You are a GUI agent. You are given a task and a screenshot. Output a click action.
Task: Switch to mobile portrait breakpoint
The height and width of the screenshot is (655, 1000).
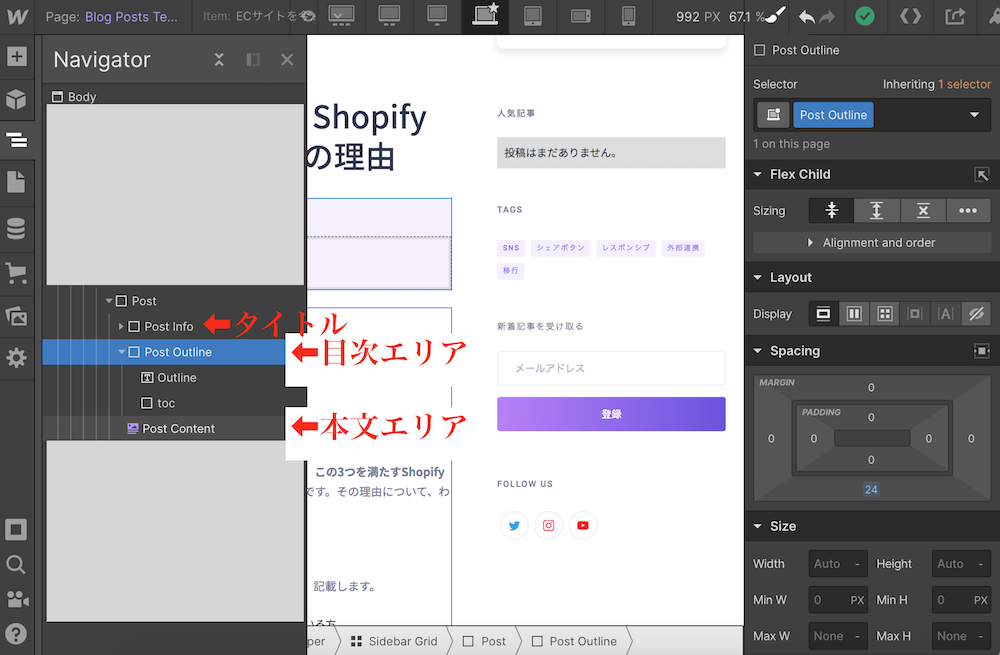point(629,16)
